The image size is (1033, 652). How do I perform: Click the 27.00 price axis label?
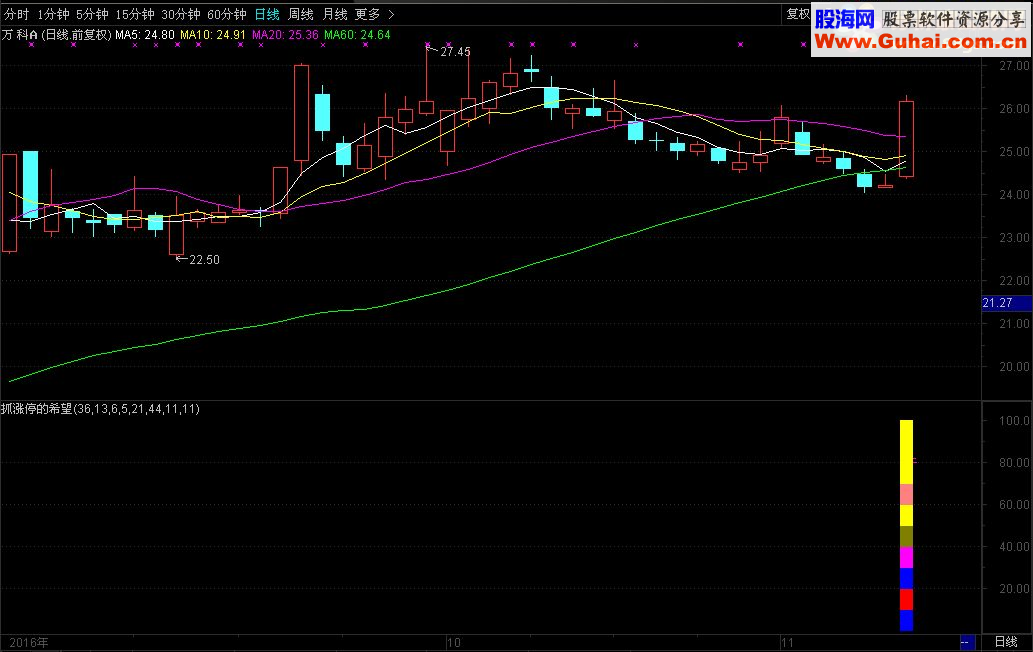[1014, 65]
